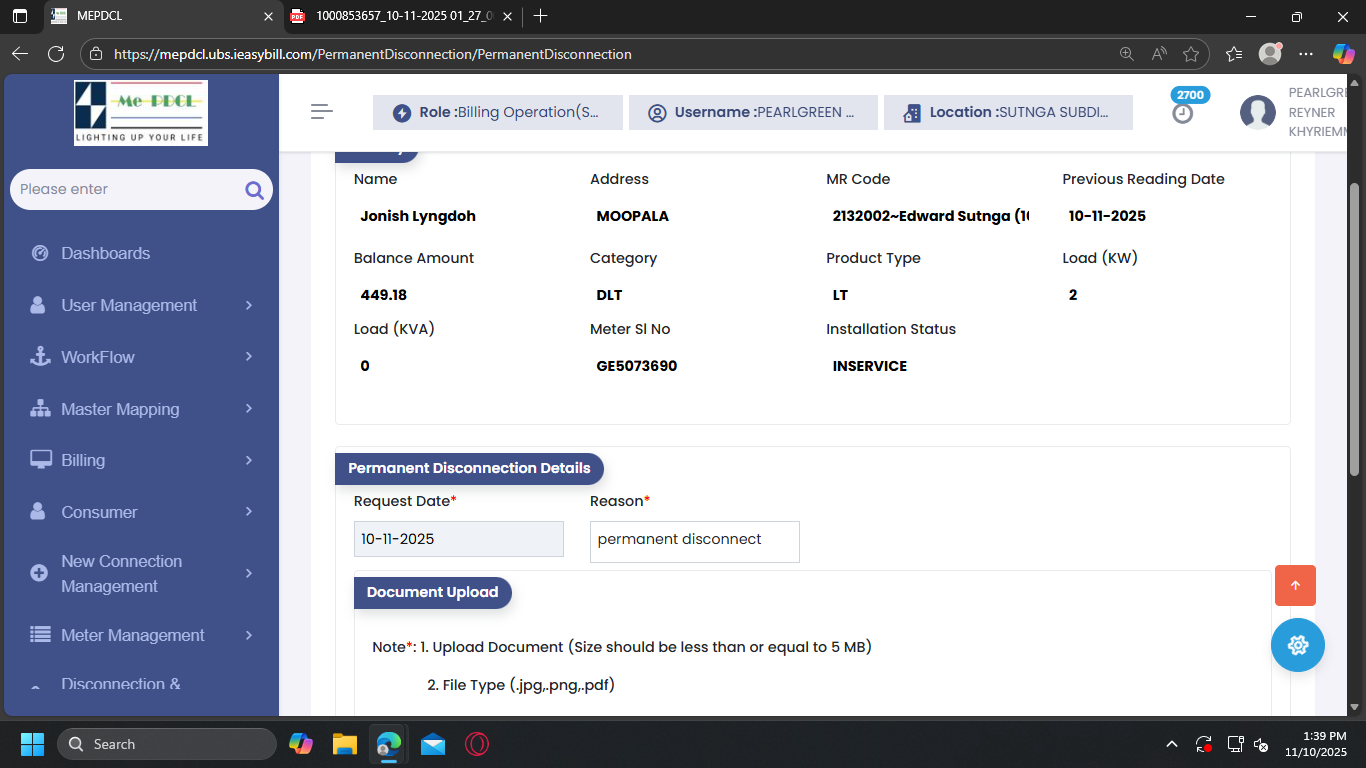Image resolution: width=1366 pixels, height=768 pixels.
Task: Click the search magnifier icon in sidebar
Action: (x=254, y=190)
